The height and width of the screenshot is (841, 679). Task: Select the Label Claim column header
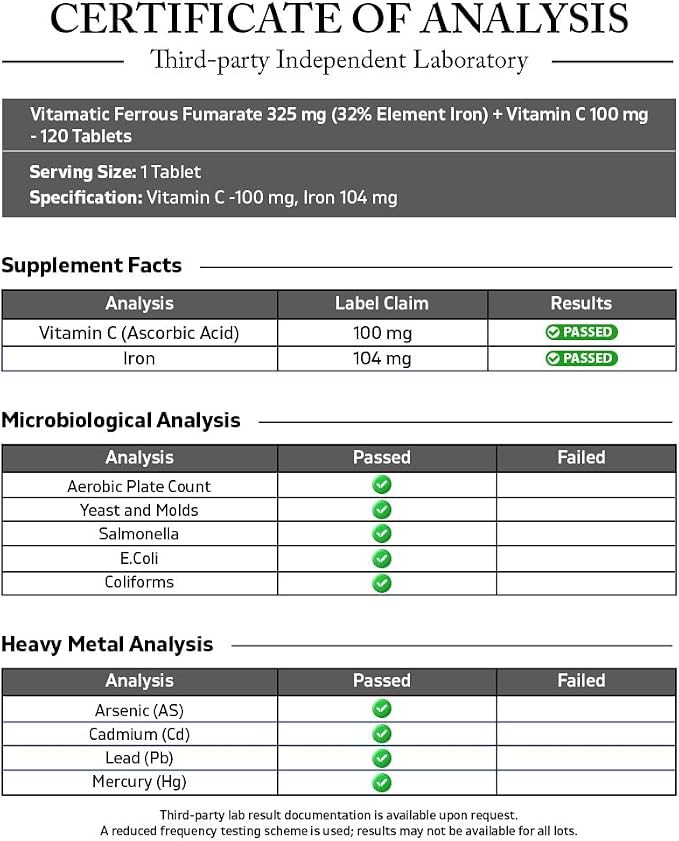(382, 304)
